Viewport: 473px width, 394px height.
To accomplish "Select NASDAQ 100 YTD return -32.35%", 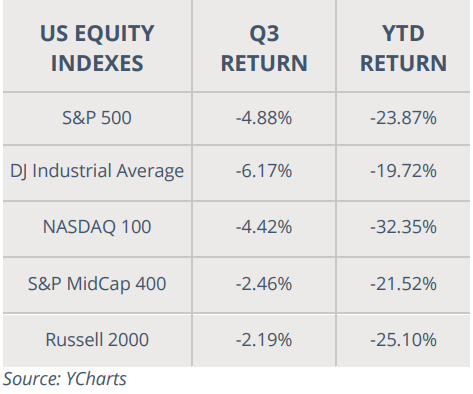I will (403, 227).
